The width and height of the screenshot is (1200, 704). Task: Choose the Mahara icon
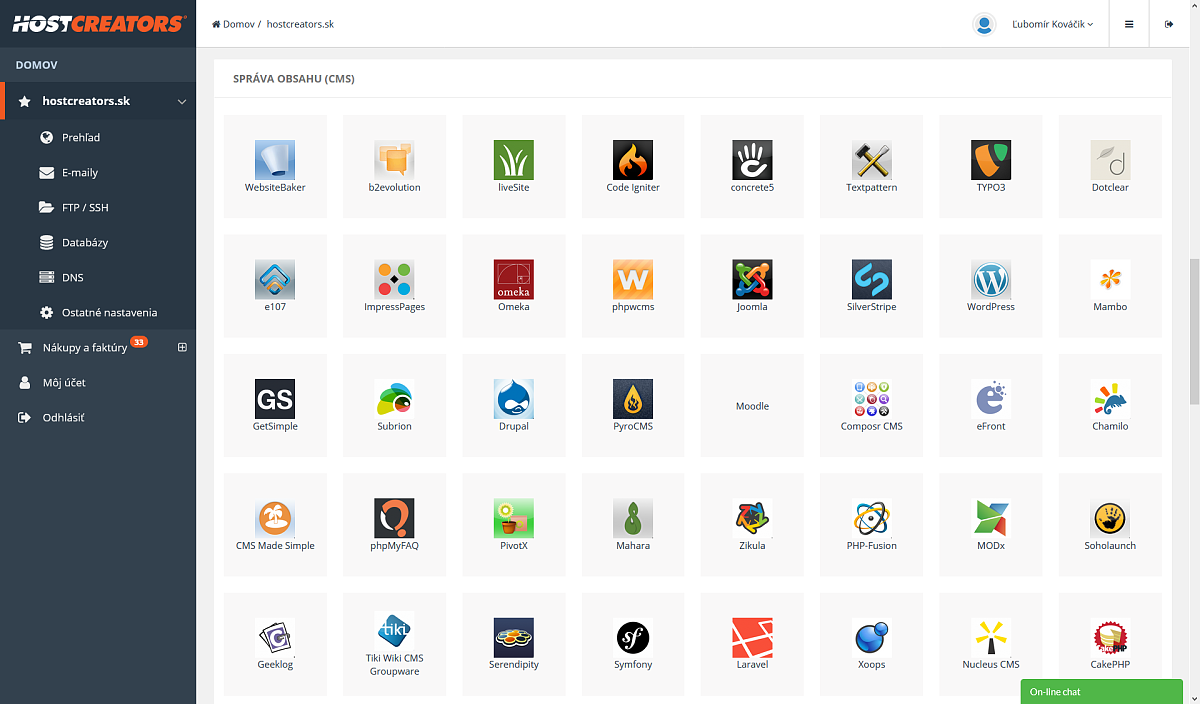(x=633, y=518)
